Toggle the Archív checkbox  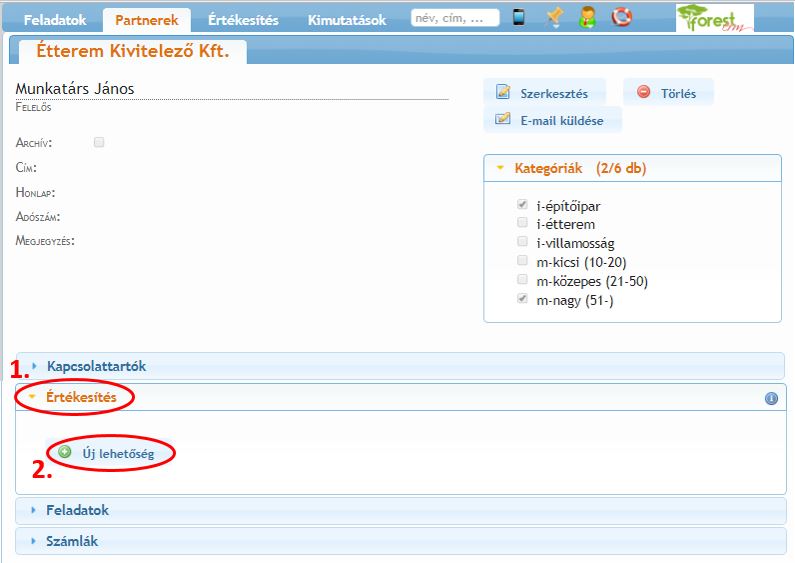(99, 143)
